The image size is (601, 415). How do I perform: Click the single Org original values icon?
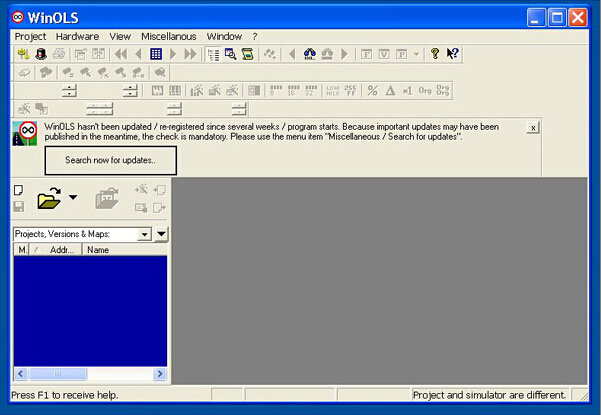[425, 90]
